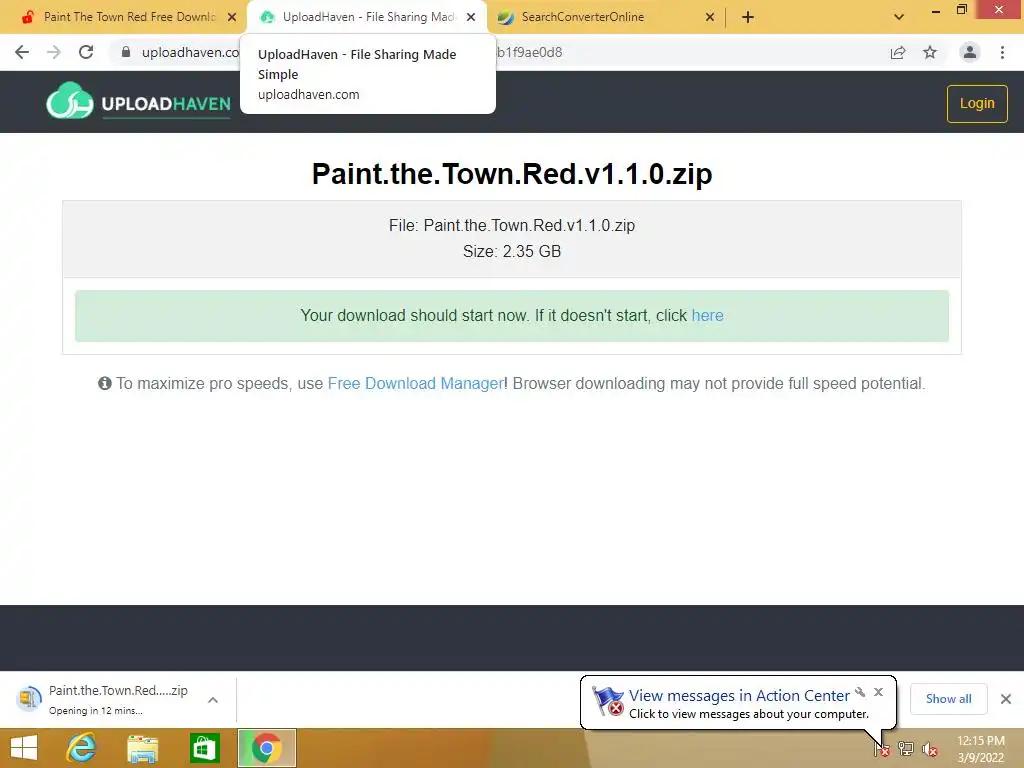Click Show all downloads
1024x768 pixels.
[x=948, y=699]
